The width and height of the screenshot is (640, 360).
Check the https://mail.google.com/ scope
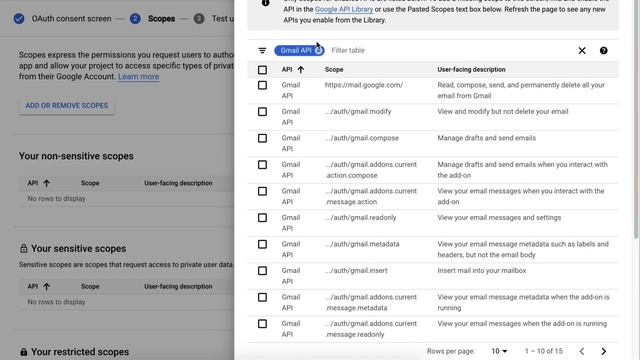pos(262,85)
